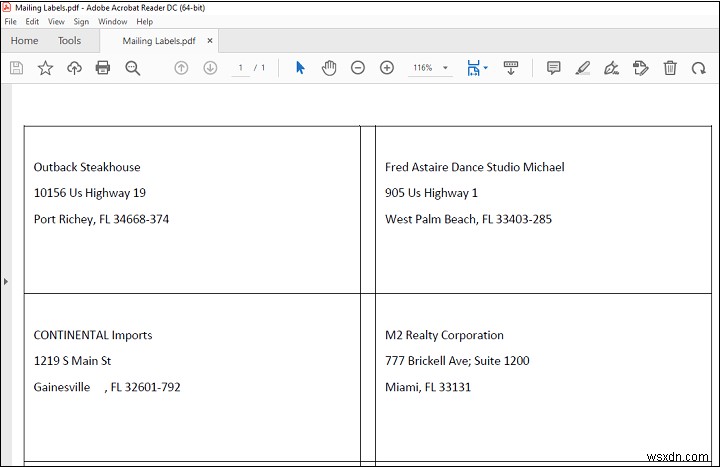Zoom out with the minus icon
Image resolution: width=720 pixels, height=467 pixels.
(x=358, y=68)
